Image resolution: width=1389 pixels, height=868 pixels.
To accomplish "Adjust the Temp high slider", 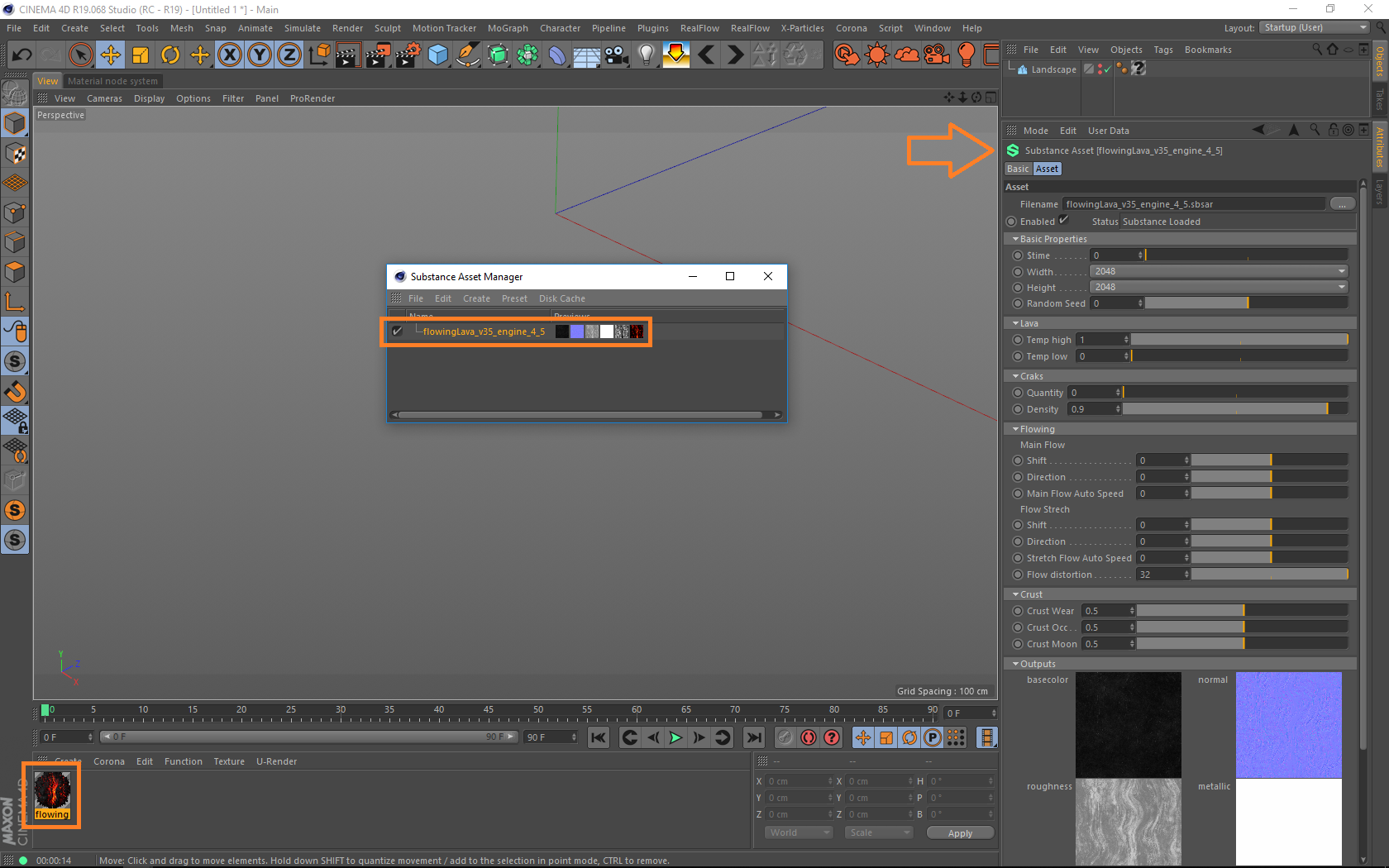I will coord(1239,340).
